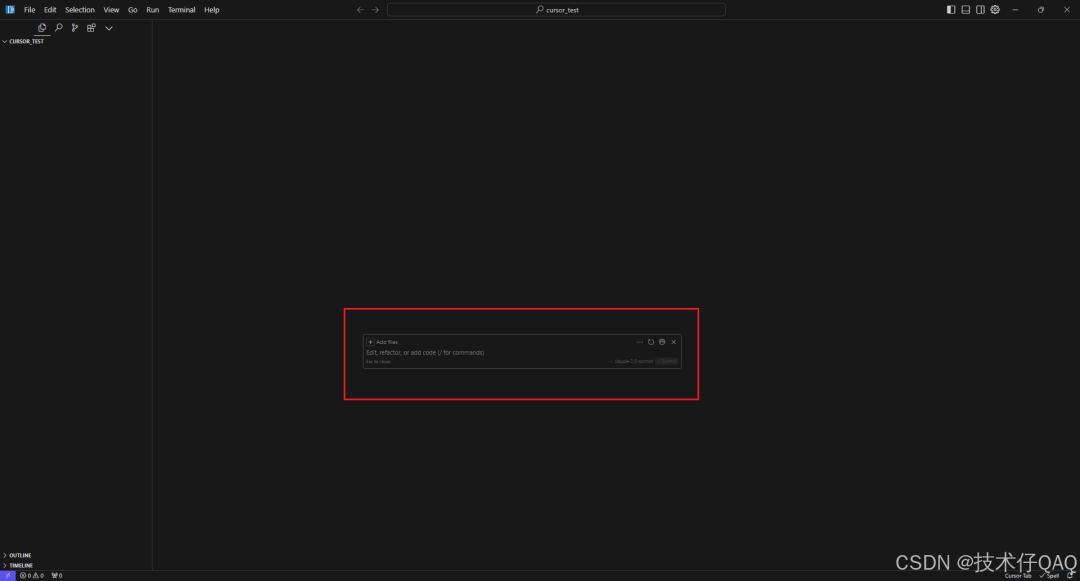Click the Cursor app logo icon
The width and height of the screenshot is (1080, 581).
click(10, 10)
